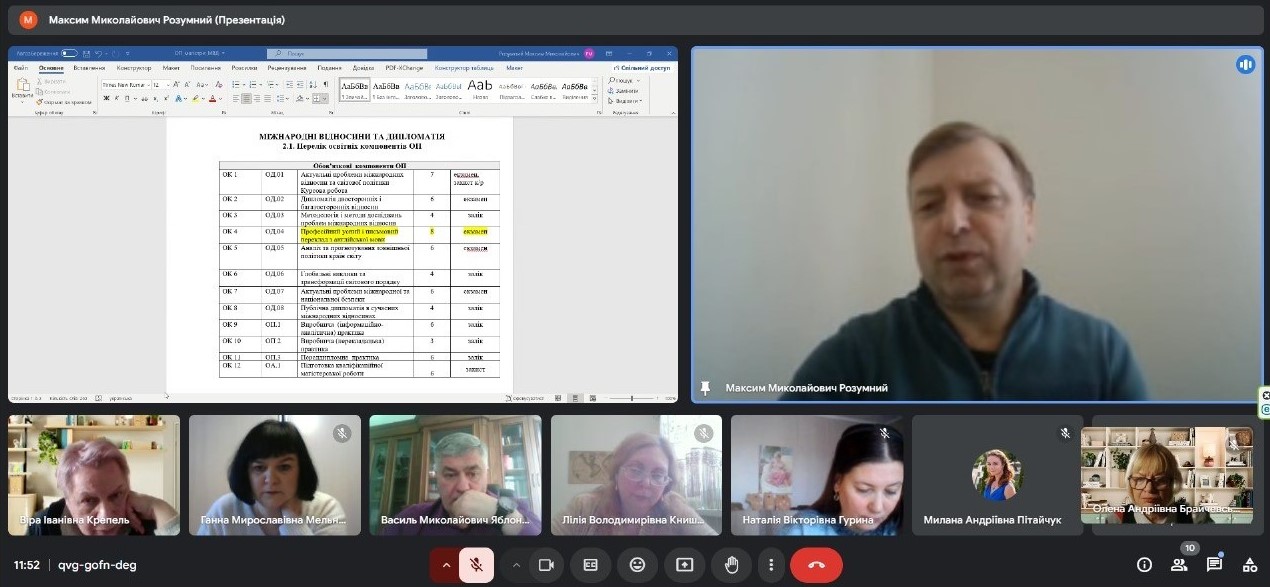Click the meeting code qvg-gofn-deg
This screenshot has height=587, width=1270.
tap(97, 565)
